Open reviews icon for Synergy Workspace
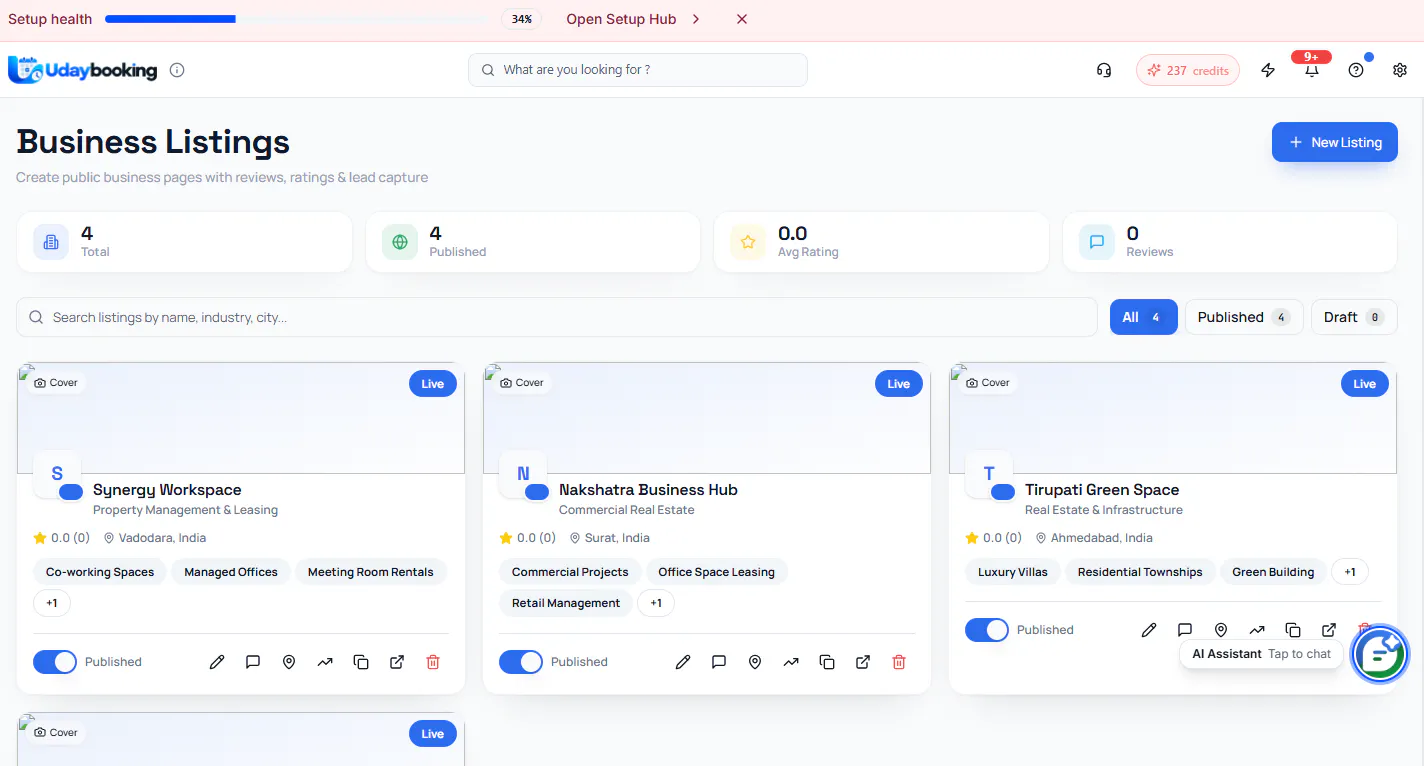This screenshot has height=766, width=1424. (x=253, y=662)
